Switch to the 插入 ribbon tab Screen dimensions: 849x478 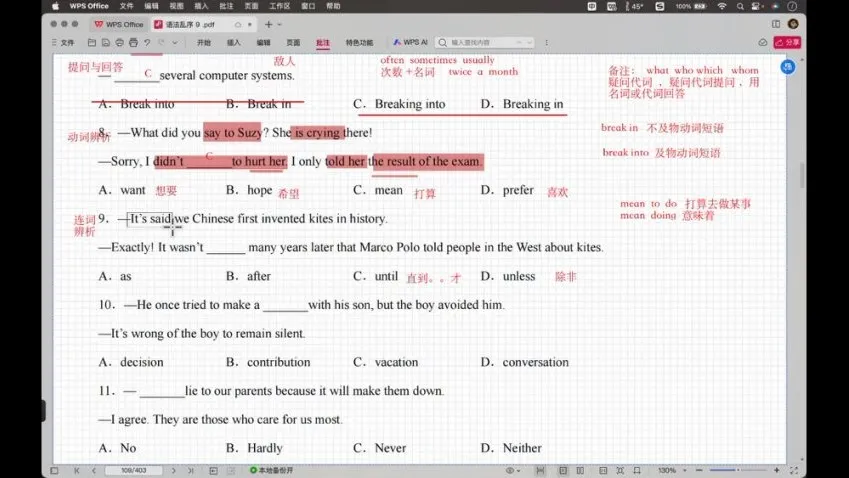pyautogui.click(x=233, y=43)
